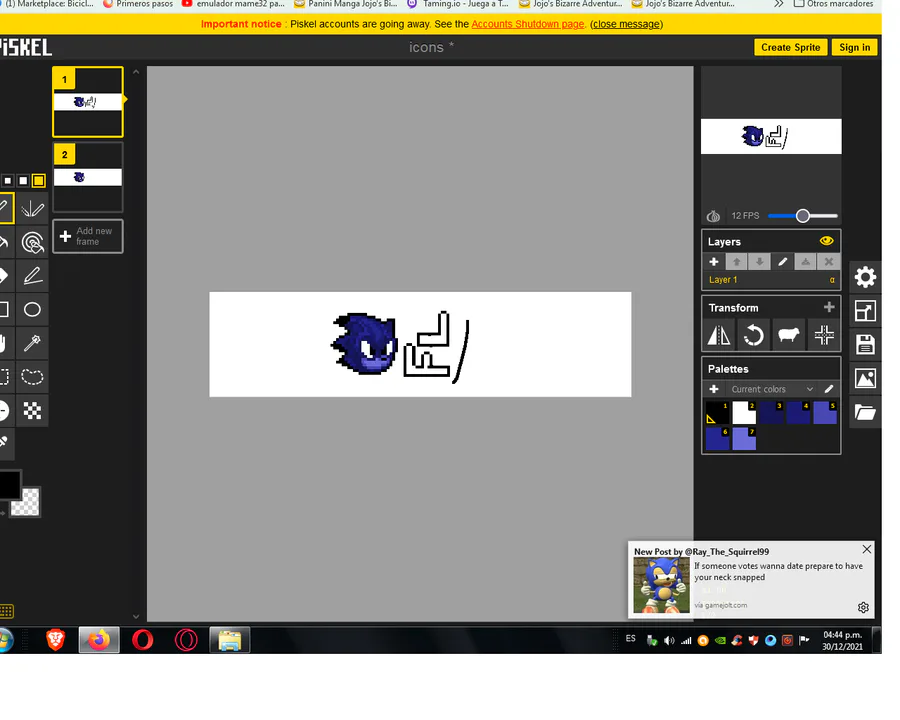This screenshot has width=900, height=720.
Task: Open the Export image panel
Action: coord(865,379)
